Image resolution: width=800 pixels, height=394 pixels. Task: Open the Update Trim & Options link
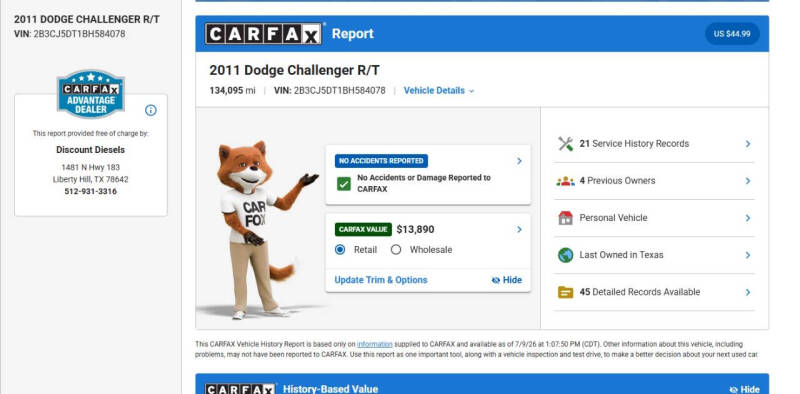pyautogui.click(x=381, y=280)
